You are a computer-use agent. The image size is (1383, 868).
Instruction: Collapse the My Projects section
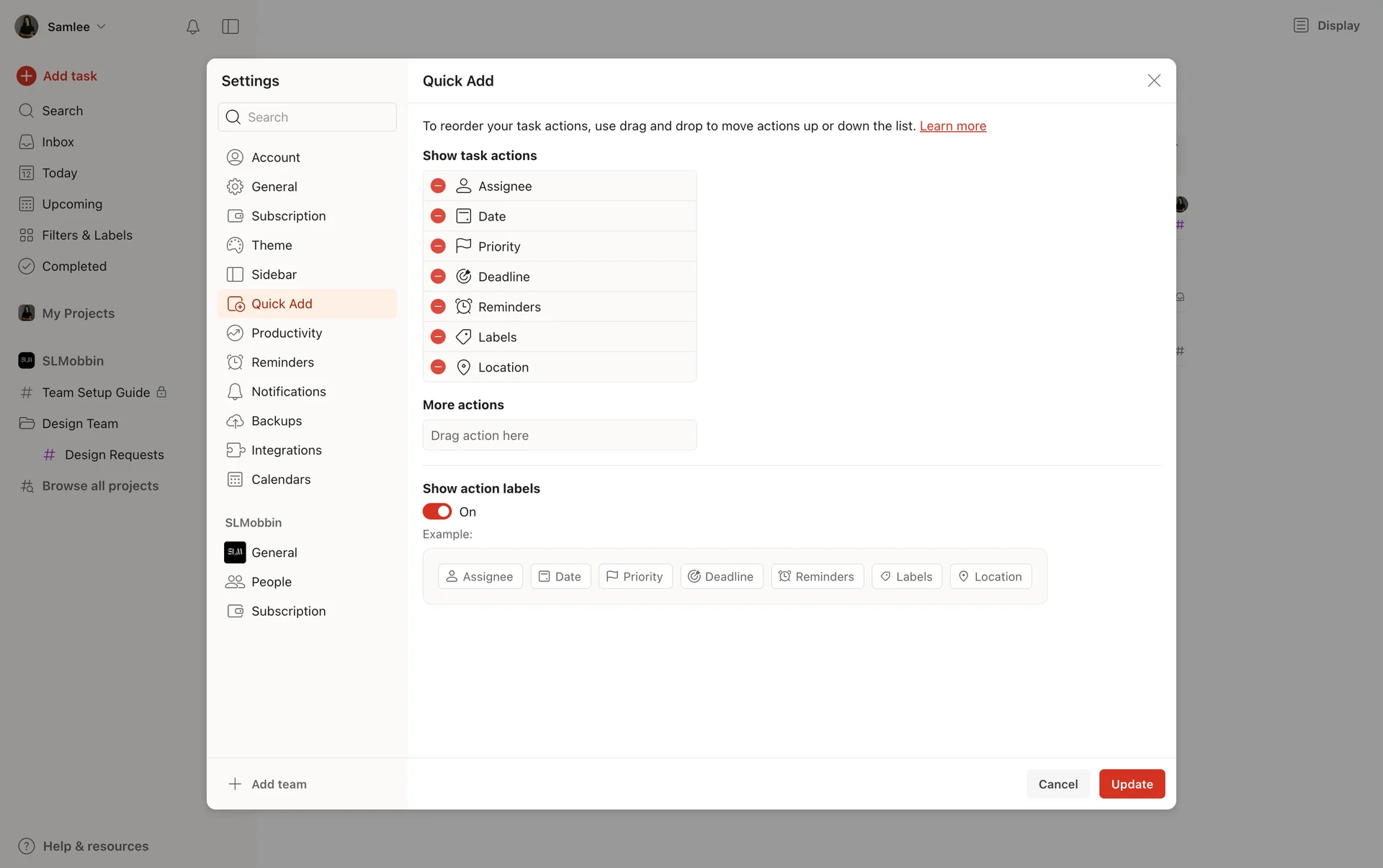78,313
